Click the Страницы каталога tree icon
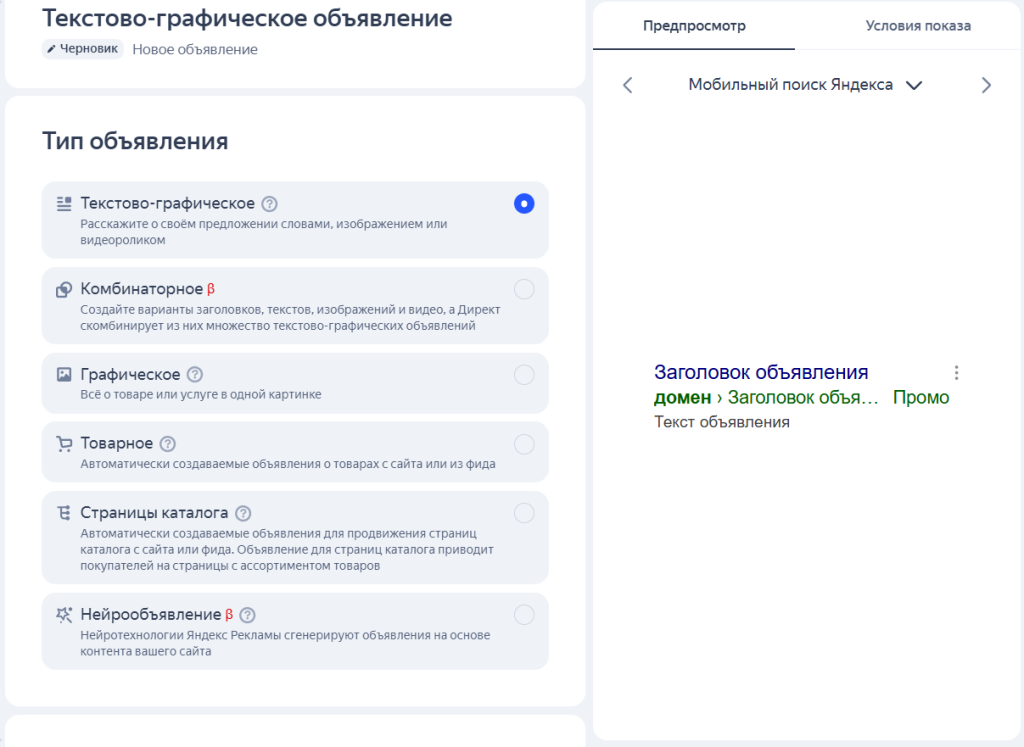The image size is (1024, 747). tap(64, 513)
